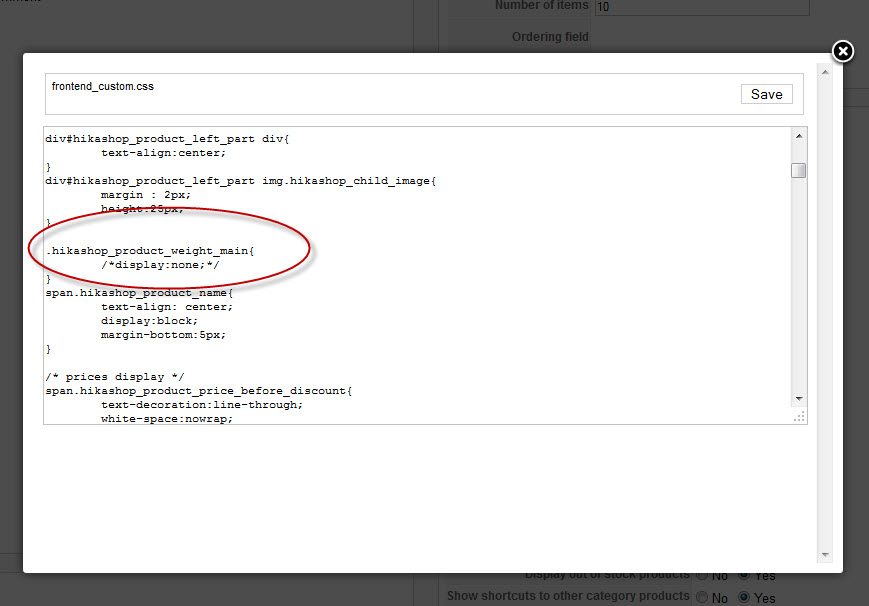This screenshot has height=606, width=869.
Task: Click the textarea scrollbar up arrow
Action: [799, 136]
